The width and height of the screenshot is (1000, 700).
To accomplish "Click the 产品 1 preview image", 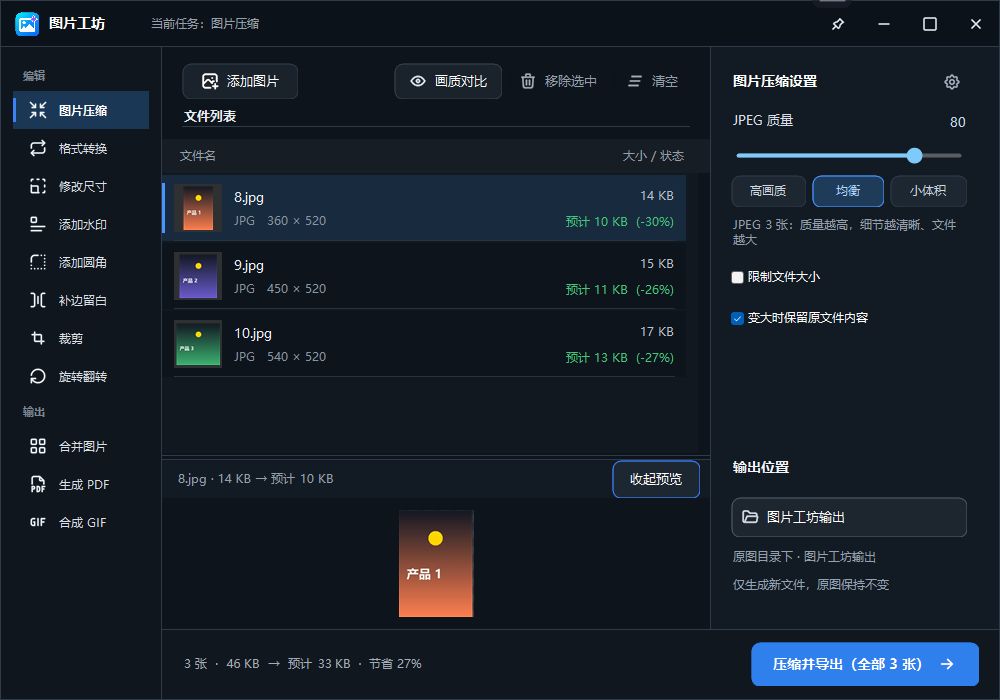I will point(436,564).
